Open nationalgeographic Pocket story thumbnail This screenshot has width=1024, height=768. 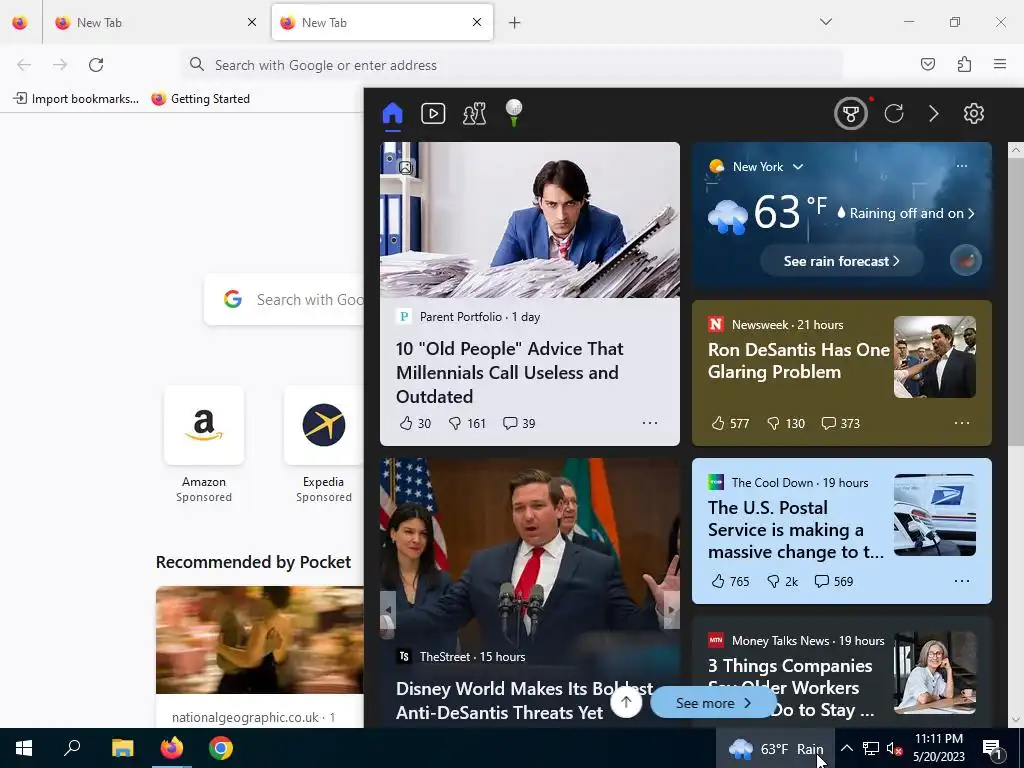(x=259, y=640)
